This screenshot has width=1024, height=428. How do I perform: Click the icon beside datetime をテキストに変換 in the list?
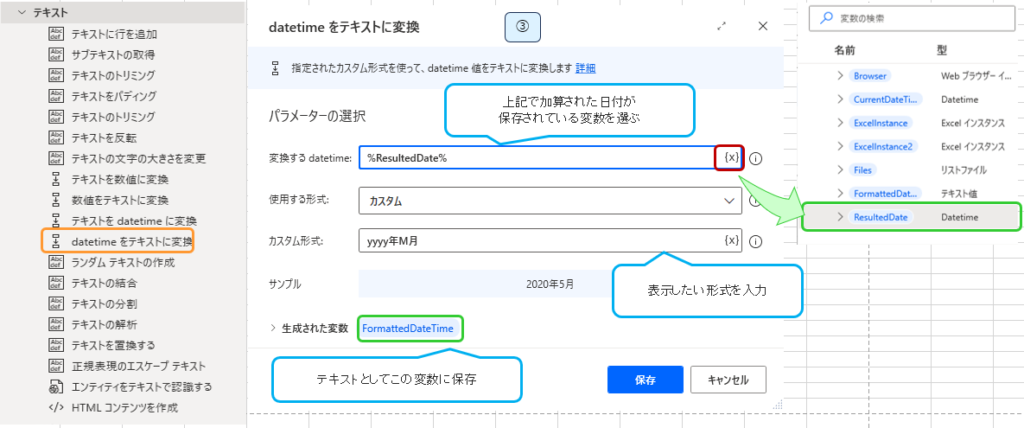[57, 242]
